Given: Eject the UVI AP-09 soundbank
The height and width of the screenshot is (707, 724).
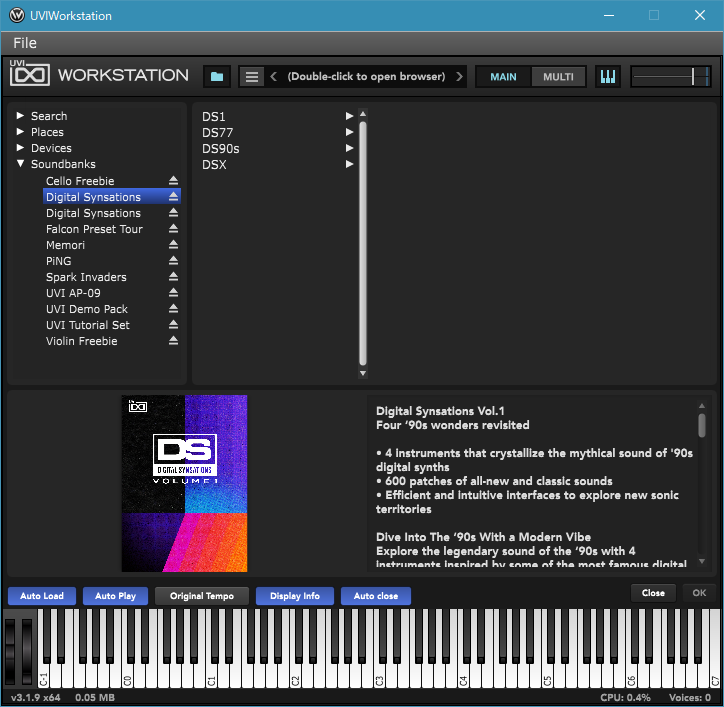Looking at the screenshot, I should tap(173, 293).
